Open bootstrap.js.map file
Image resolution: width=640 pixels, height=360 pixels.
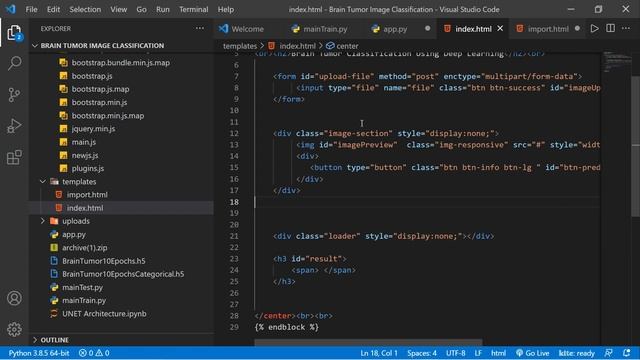[100, 89]
